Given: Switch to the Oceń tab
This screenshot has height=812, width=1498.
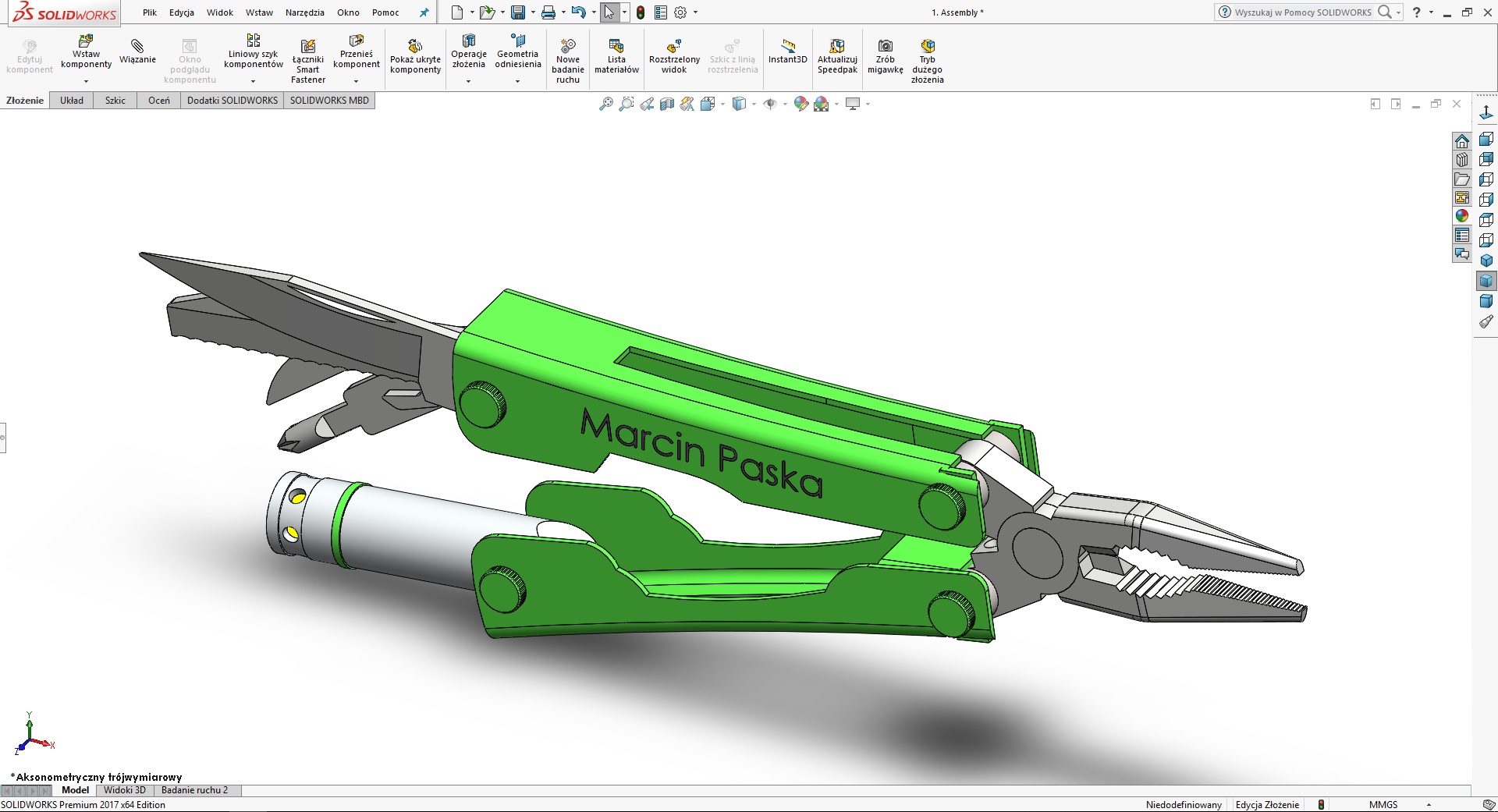Looking at the screenshot, I should pos(159,101).
